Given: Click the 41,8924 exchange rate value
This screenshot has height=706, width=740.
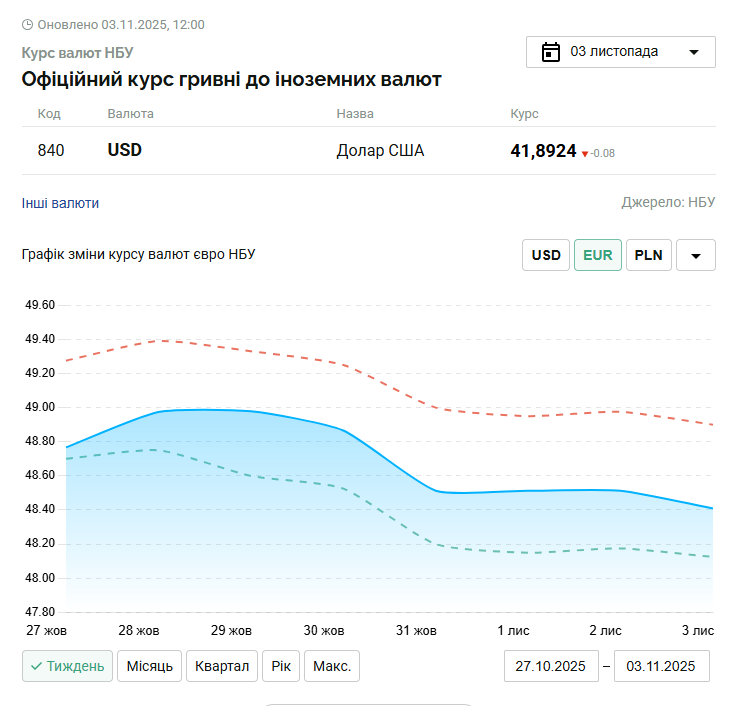Looking at the screenshot, I should pyautogui.click(x=543, y=151).
